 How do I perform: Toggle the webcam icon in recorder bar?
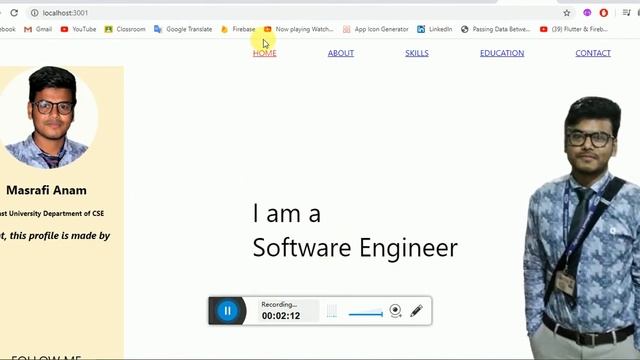tap(395, 311)
